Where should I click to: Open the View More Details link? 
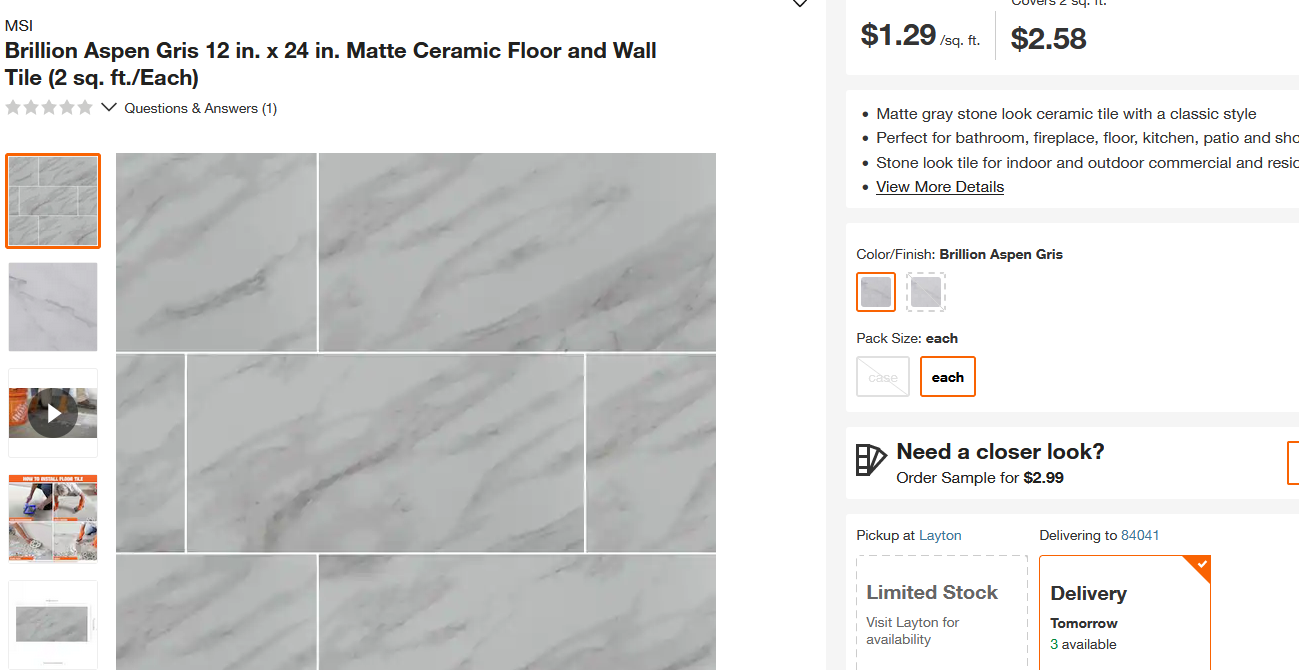click(x=939, y=187)
